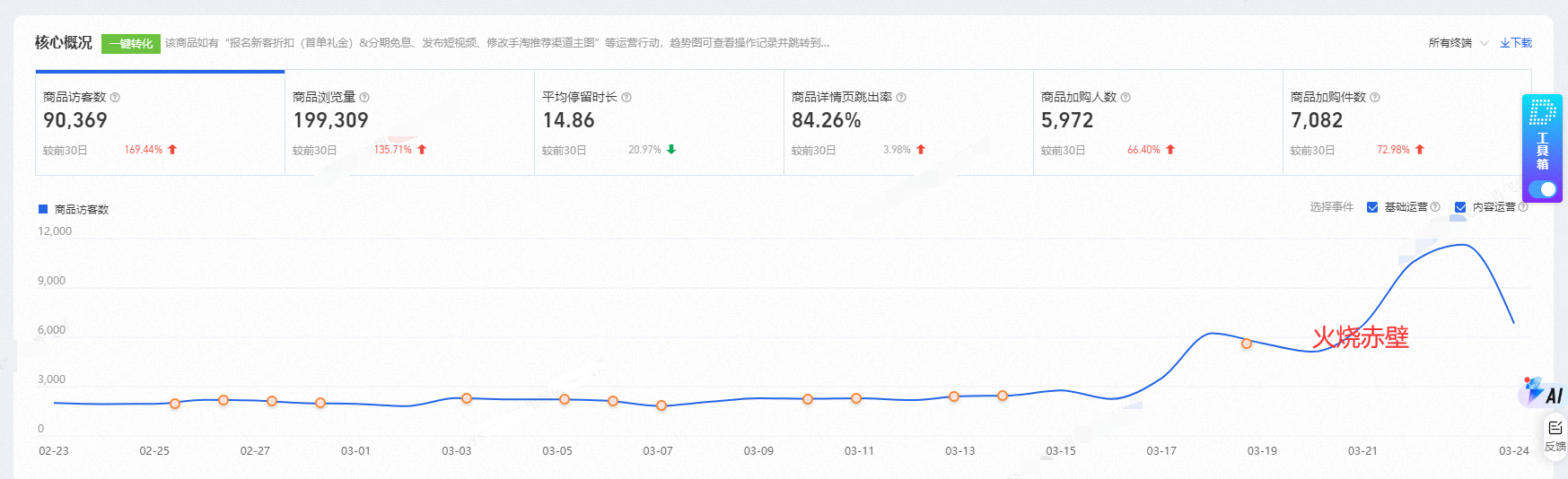Open help icon next to 商品浏览量

click(x=364, y=97)
